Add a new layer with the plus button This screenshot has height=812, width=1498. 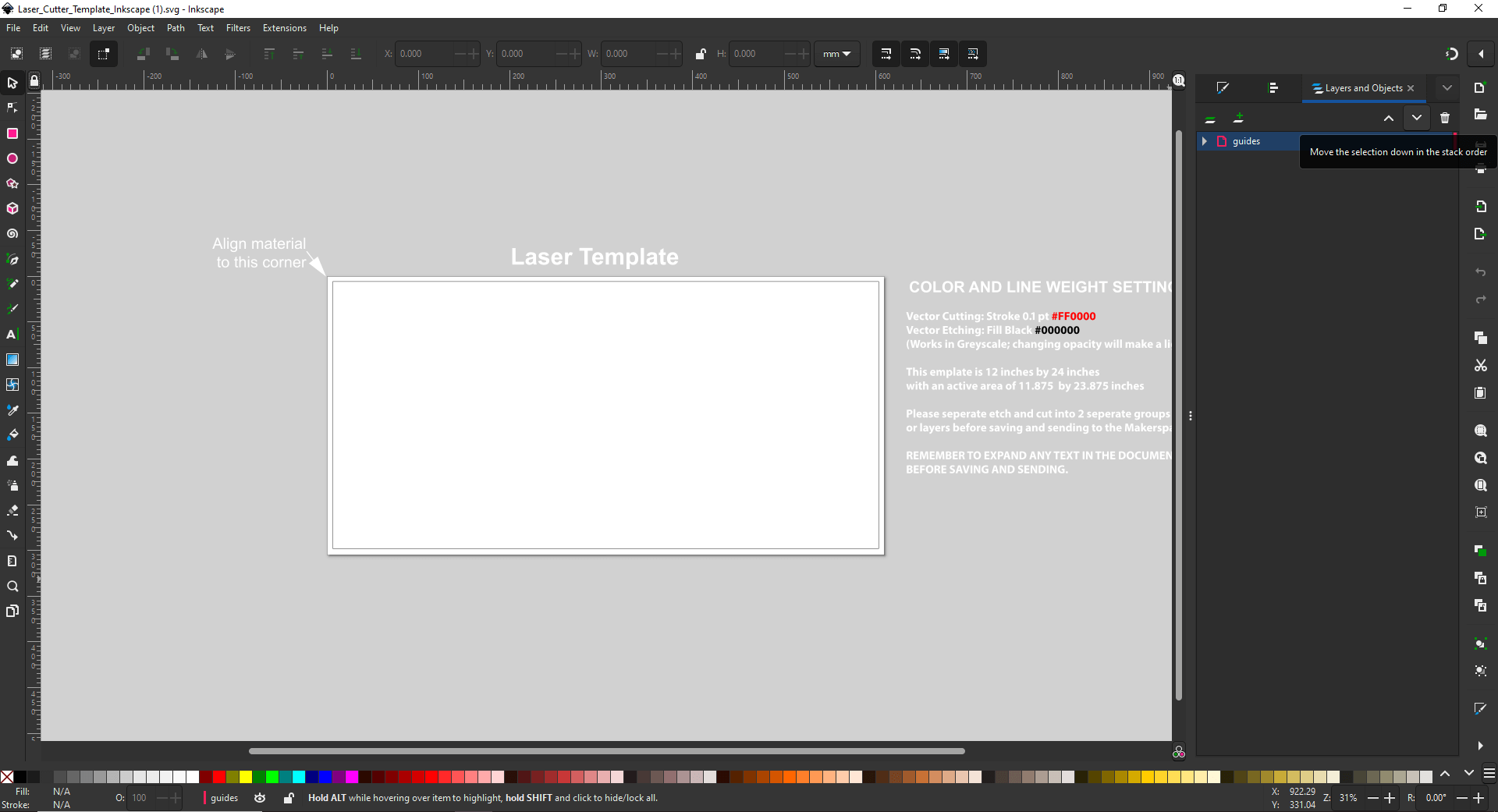(1239, 118)
